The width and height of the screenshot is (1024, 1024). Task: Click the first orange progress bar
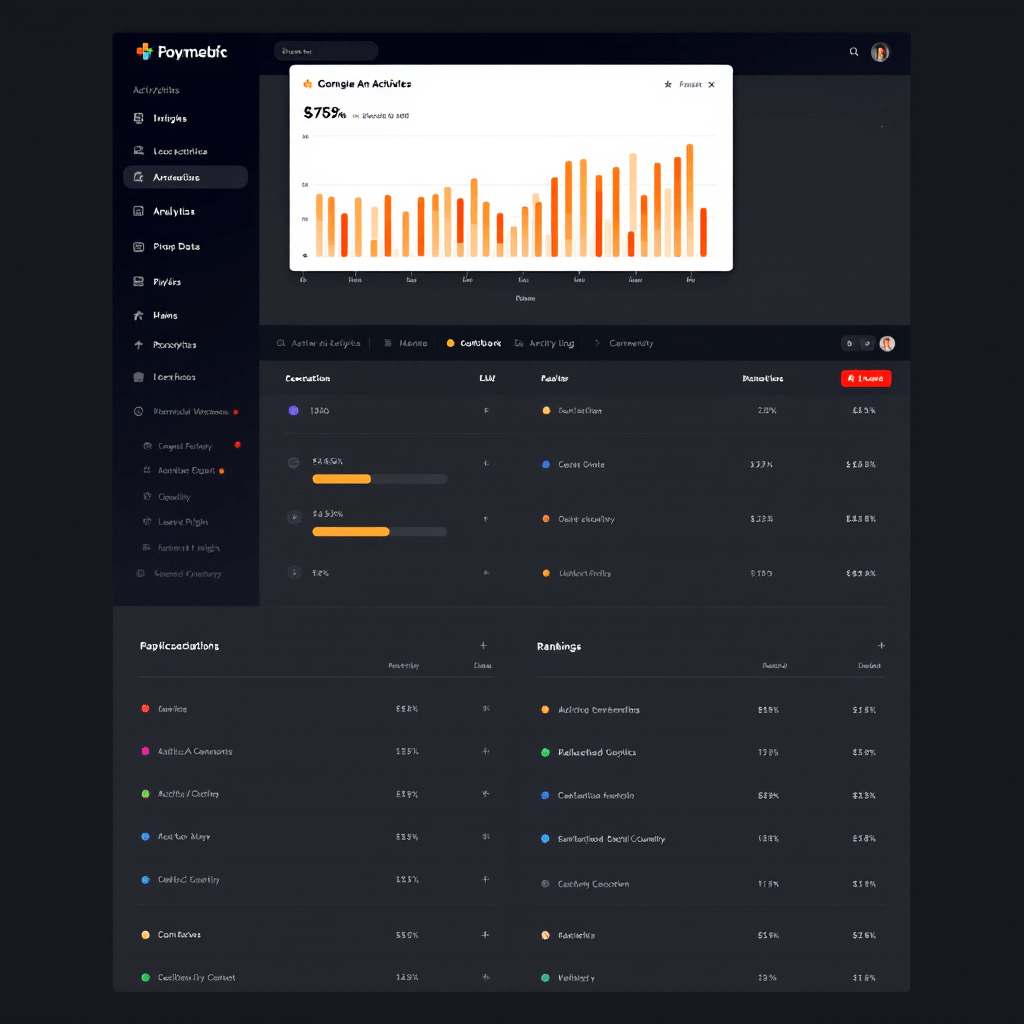[x=342, y=479]
